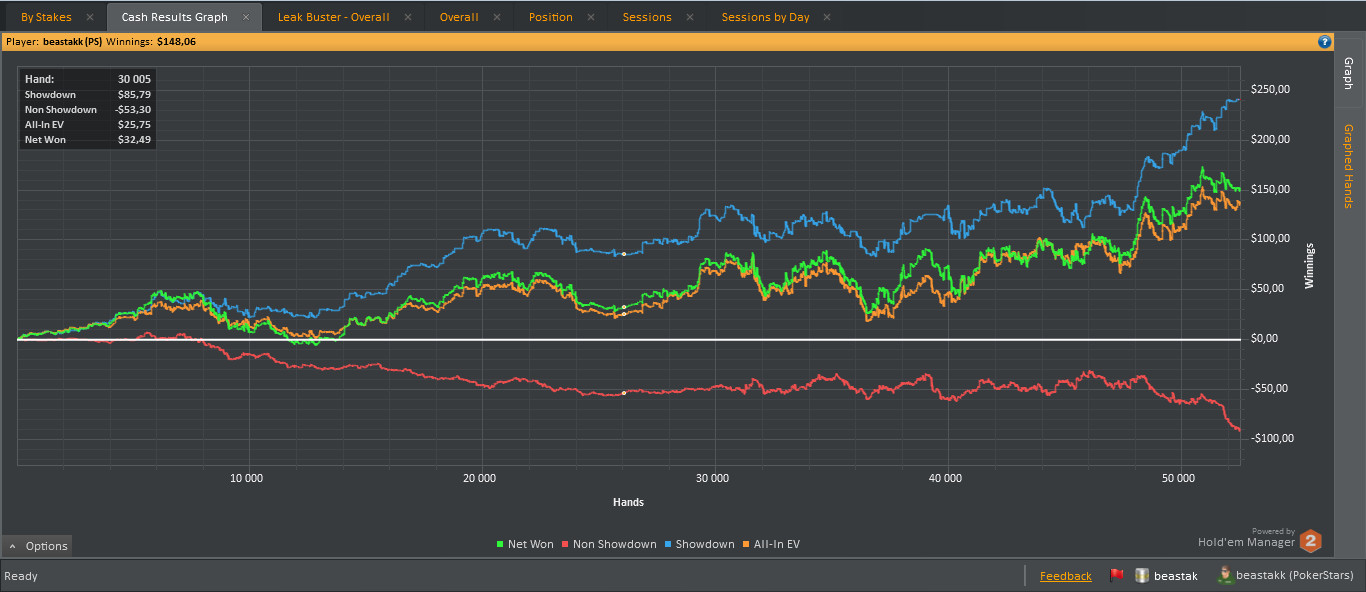The width and height of the screenshot is (1366, 592).
Task: Click the Non Showdown value -$53,30
Action: (132, 109)
